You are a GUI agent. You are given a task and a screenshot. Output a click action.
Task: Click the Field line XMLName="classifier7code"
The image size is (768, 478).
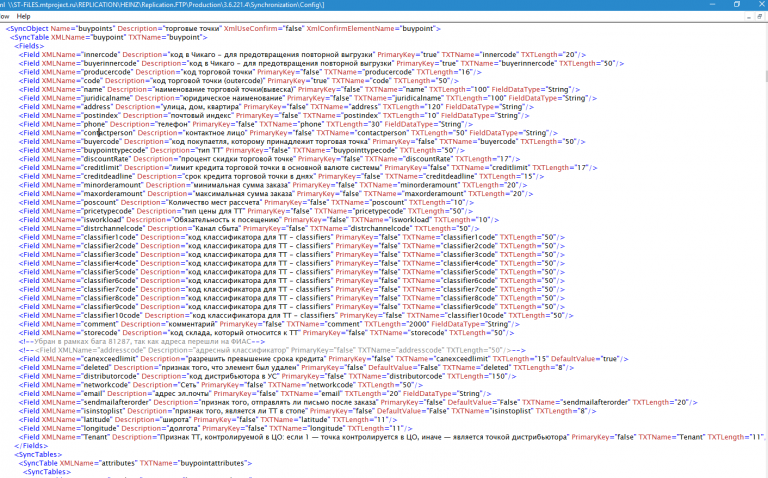(x=291, y=289)
